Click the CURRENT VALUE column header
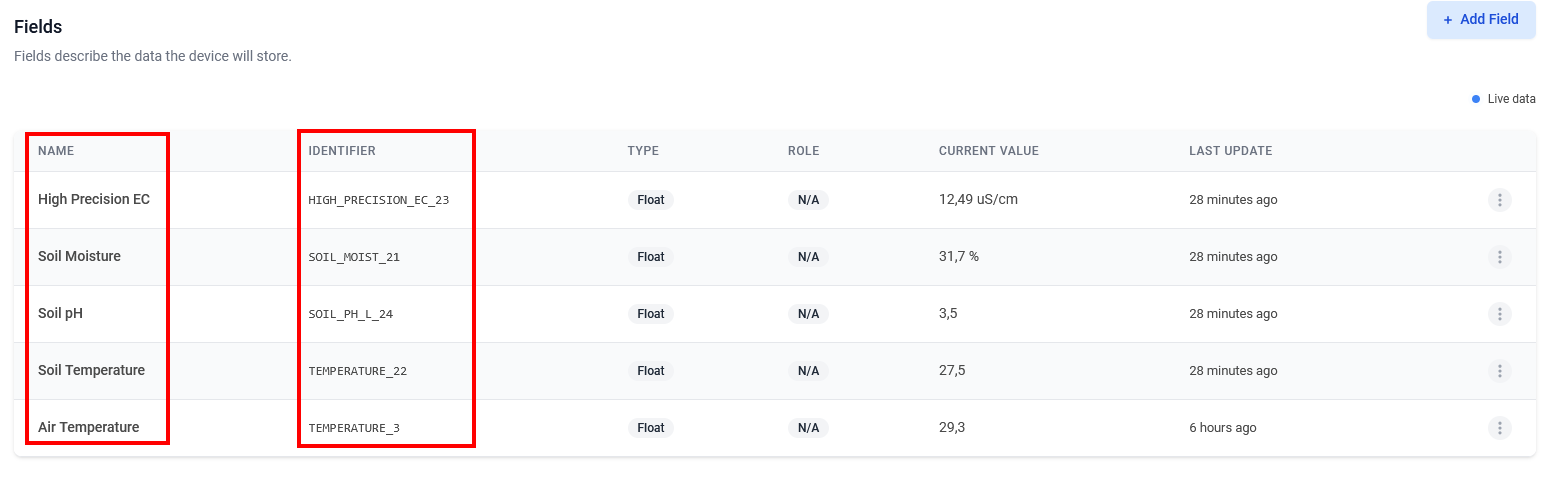1556x477 pixels. 989,151
